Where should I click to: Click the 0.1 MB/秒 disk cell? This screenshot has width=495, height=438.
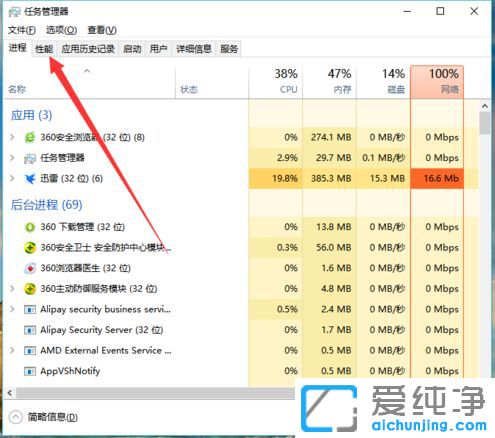coord(383,158)
